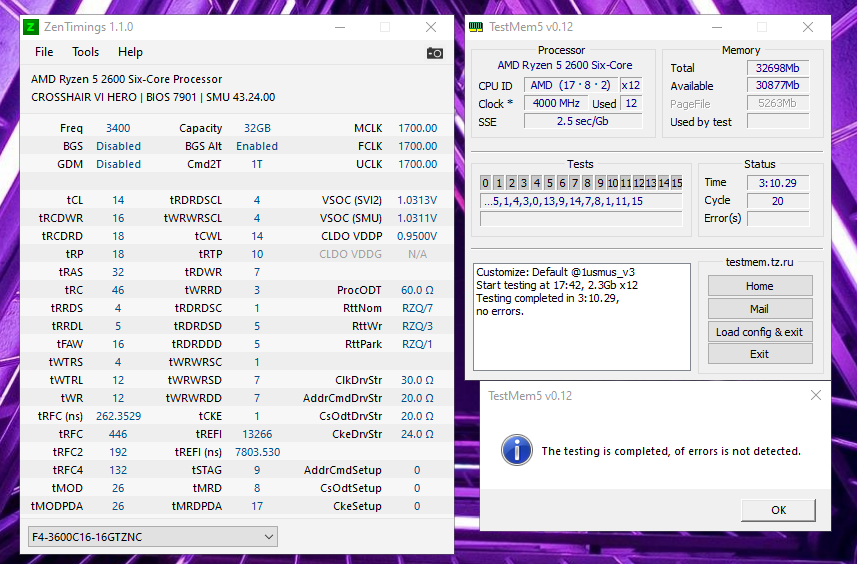Click the SSE 2.5 sec/Gb field
Screen dimensions: 857x564
click(x=583, y=121)
